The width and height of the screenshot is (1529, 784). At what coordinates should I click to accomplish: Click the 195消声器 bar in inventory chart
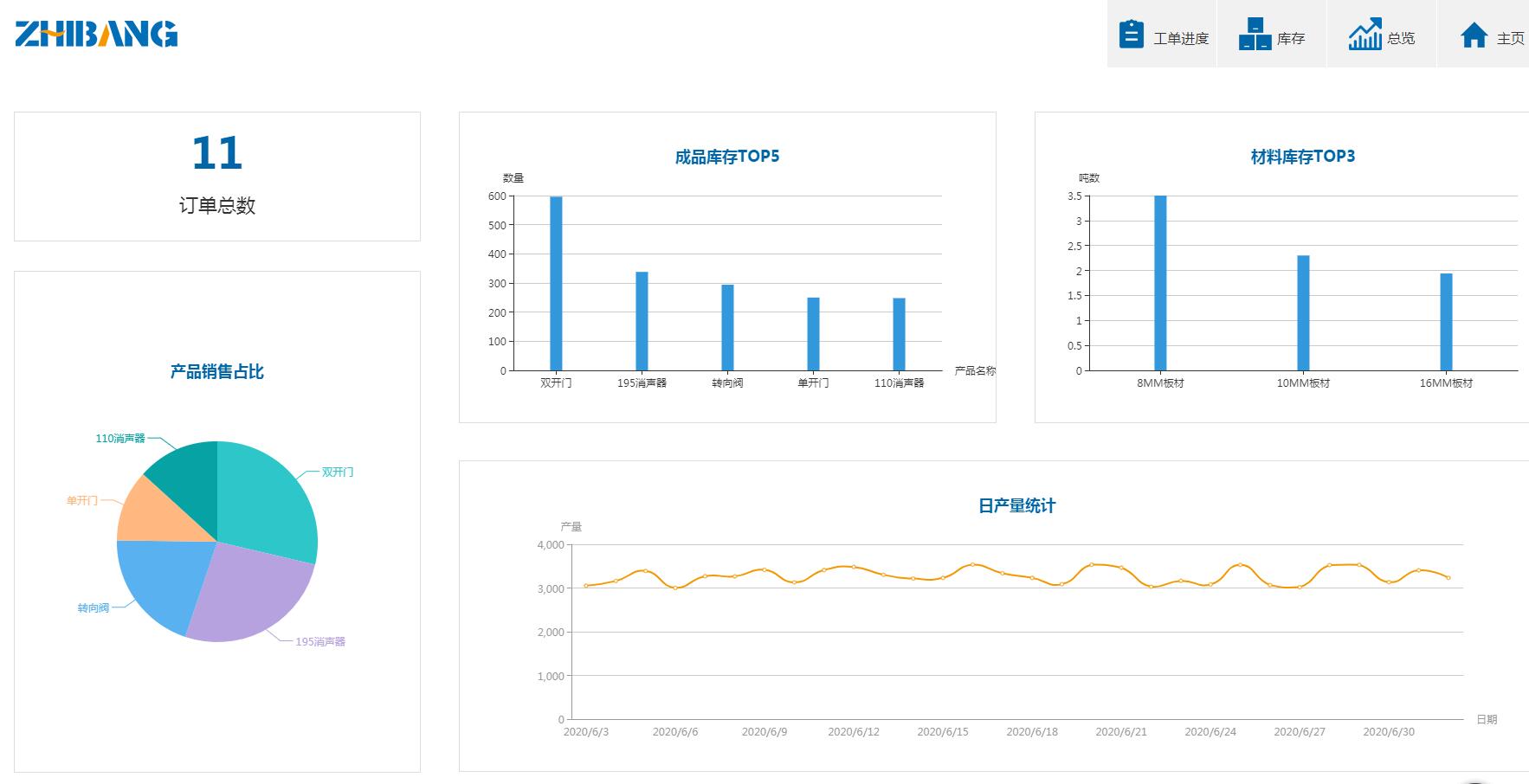pos(642,321)
